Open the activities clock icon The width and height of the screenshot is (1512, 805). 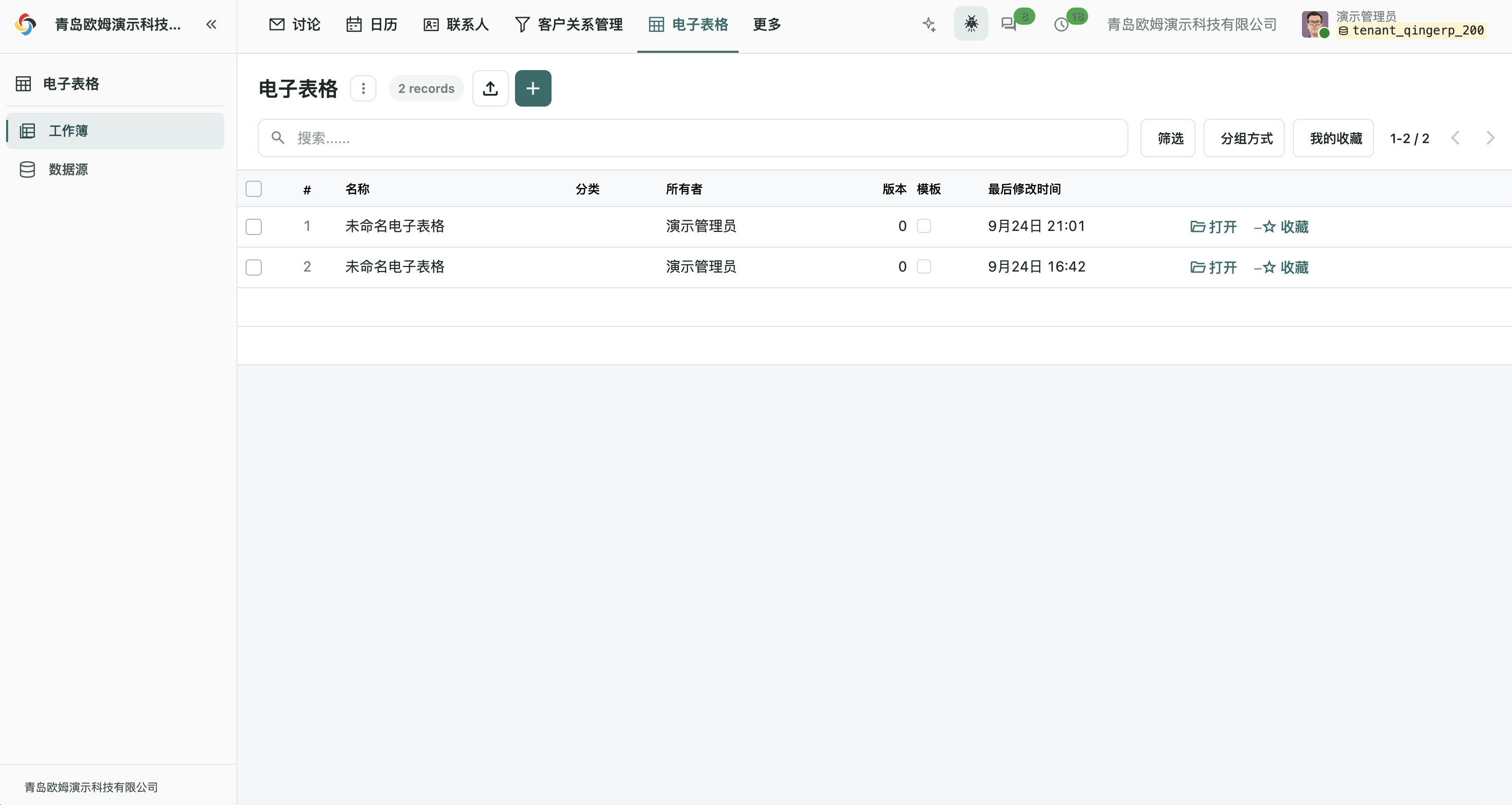coord(1061,25)
